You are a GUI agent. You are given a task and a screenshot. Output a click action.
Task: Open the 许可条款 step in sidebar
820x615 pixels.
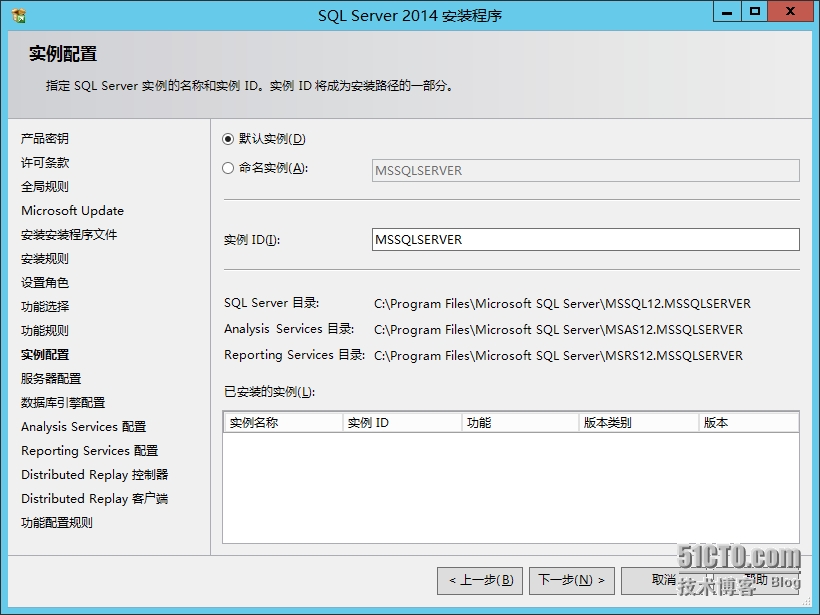[x=45, y=163]
